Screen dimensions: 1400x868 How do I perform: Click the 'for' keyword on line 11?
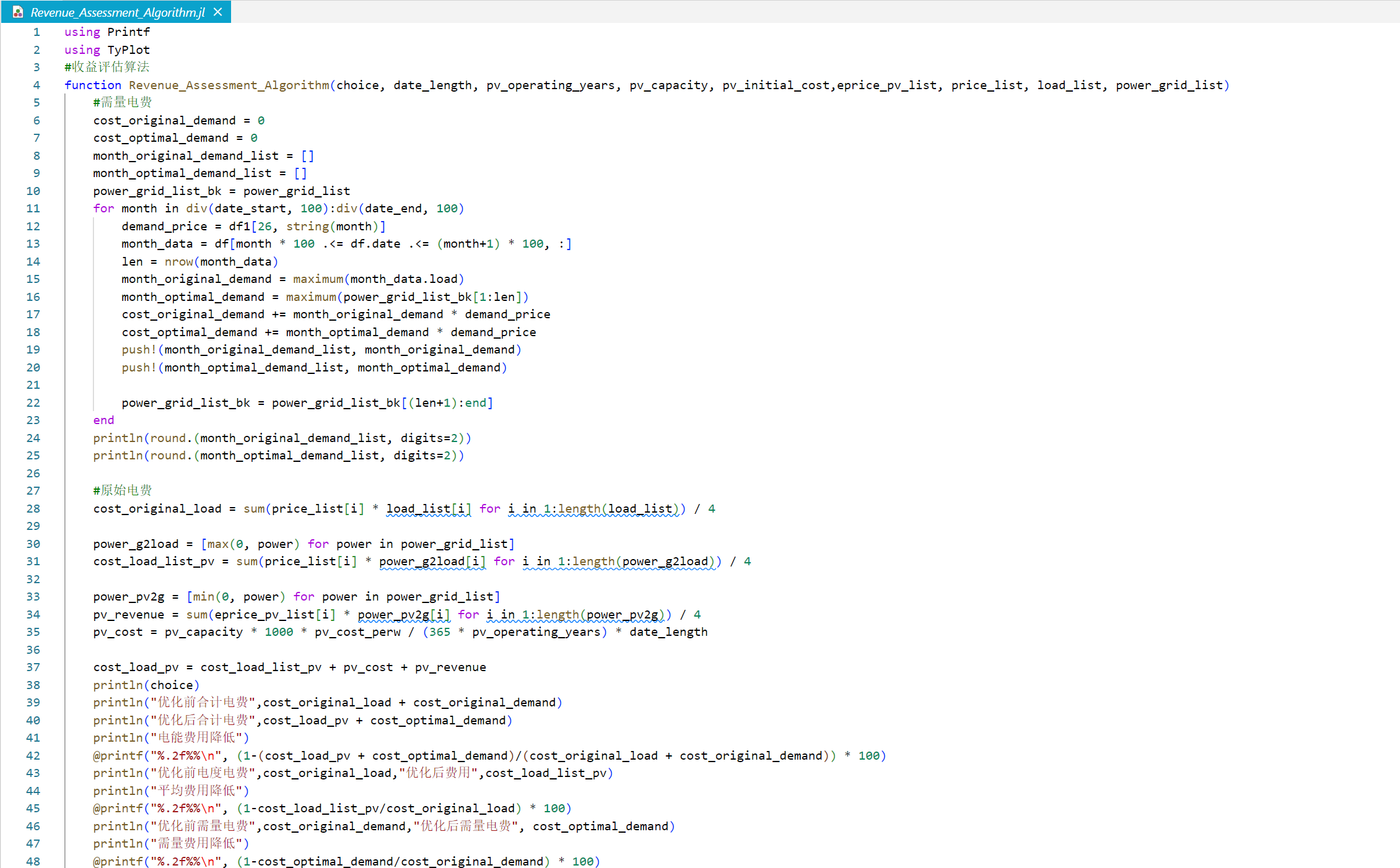[103, 208]
